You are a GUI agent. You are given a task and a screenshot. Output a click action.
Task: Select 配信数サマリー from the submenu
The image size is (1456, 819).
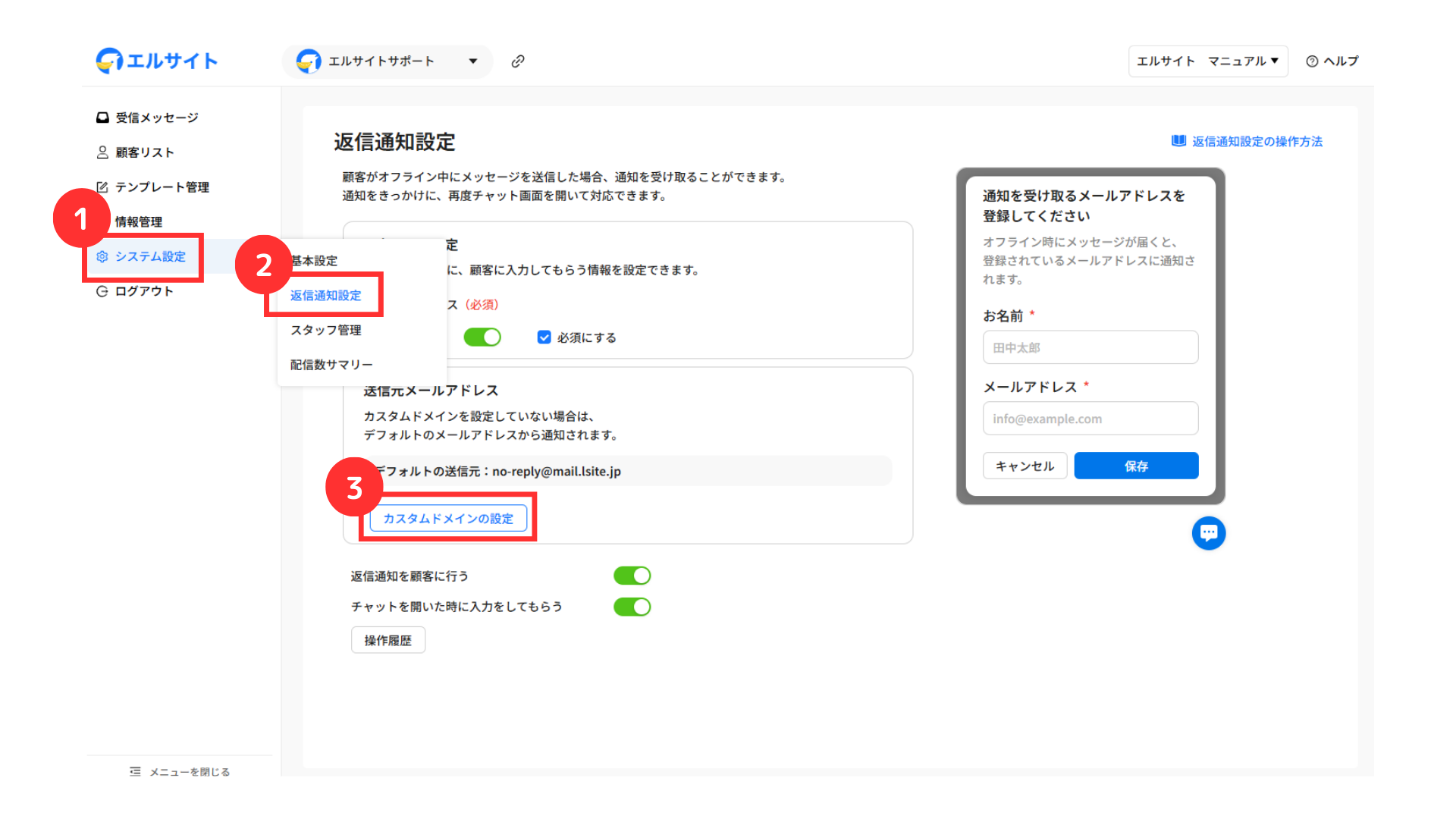pyautogui.click(x=331, y=365)
